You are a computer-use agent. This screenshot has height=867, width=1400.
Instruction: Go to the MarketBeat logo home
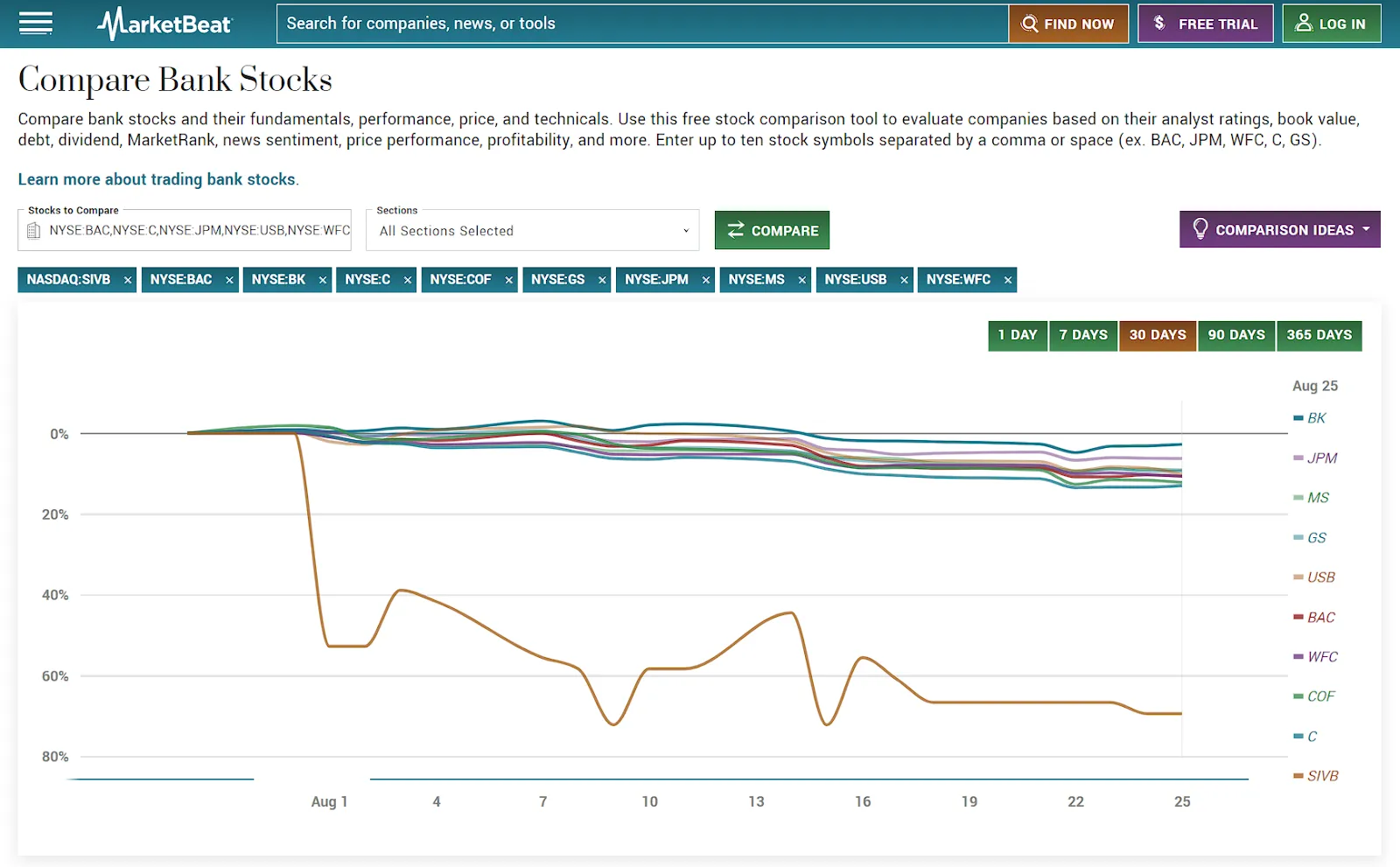pos(164,24)
